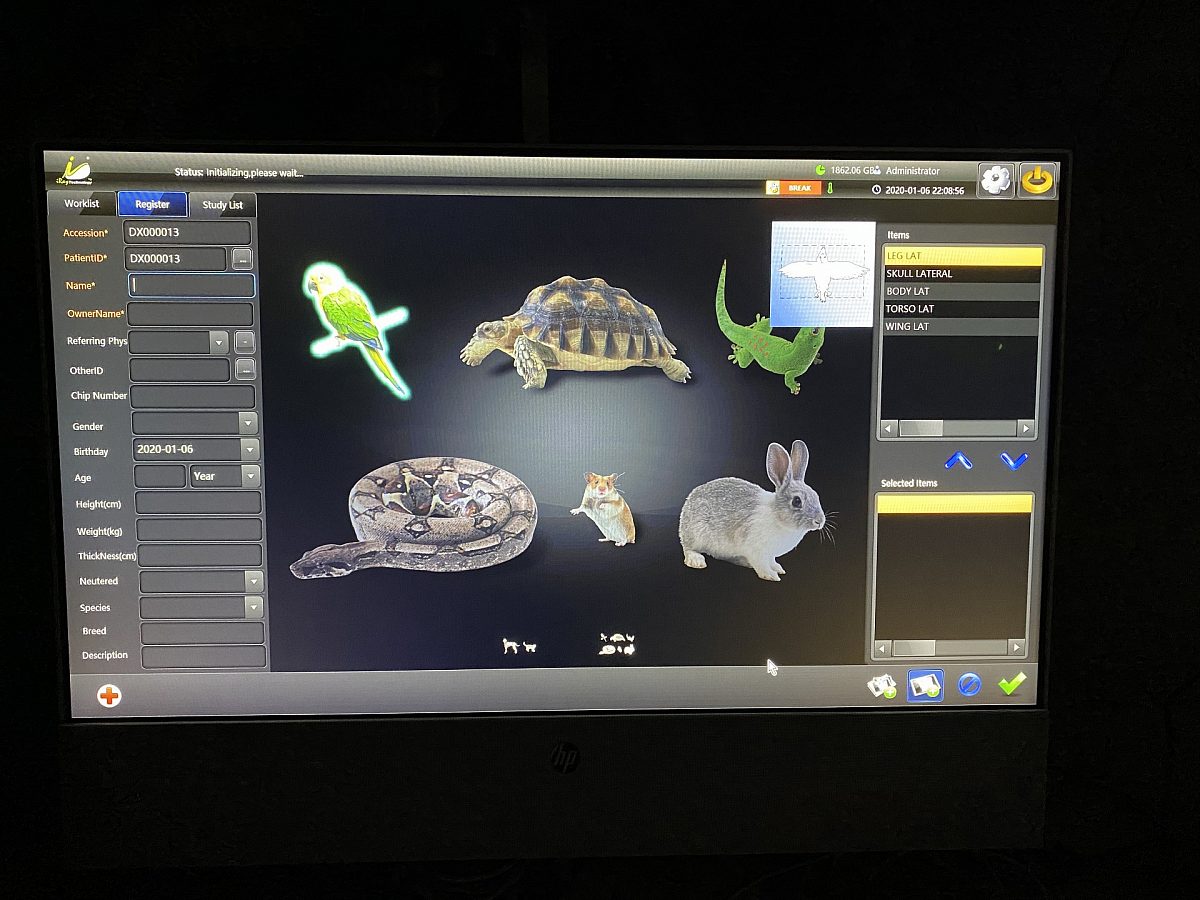Click the Age number field
Screen dimensions: 1200x900
[159, 476]
